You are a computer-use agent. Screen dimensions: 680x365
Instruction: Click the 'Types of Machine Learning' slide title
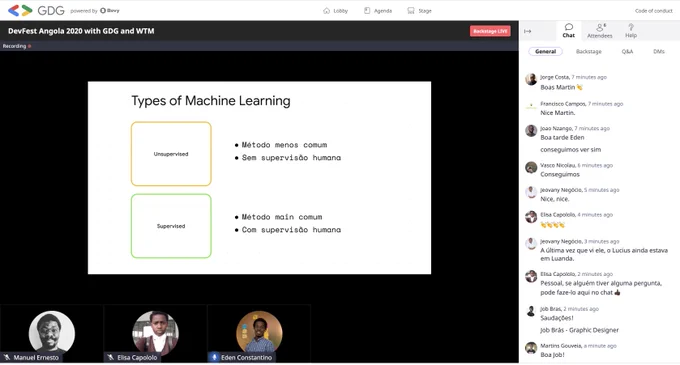click(x=211, y=101)
